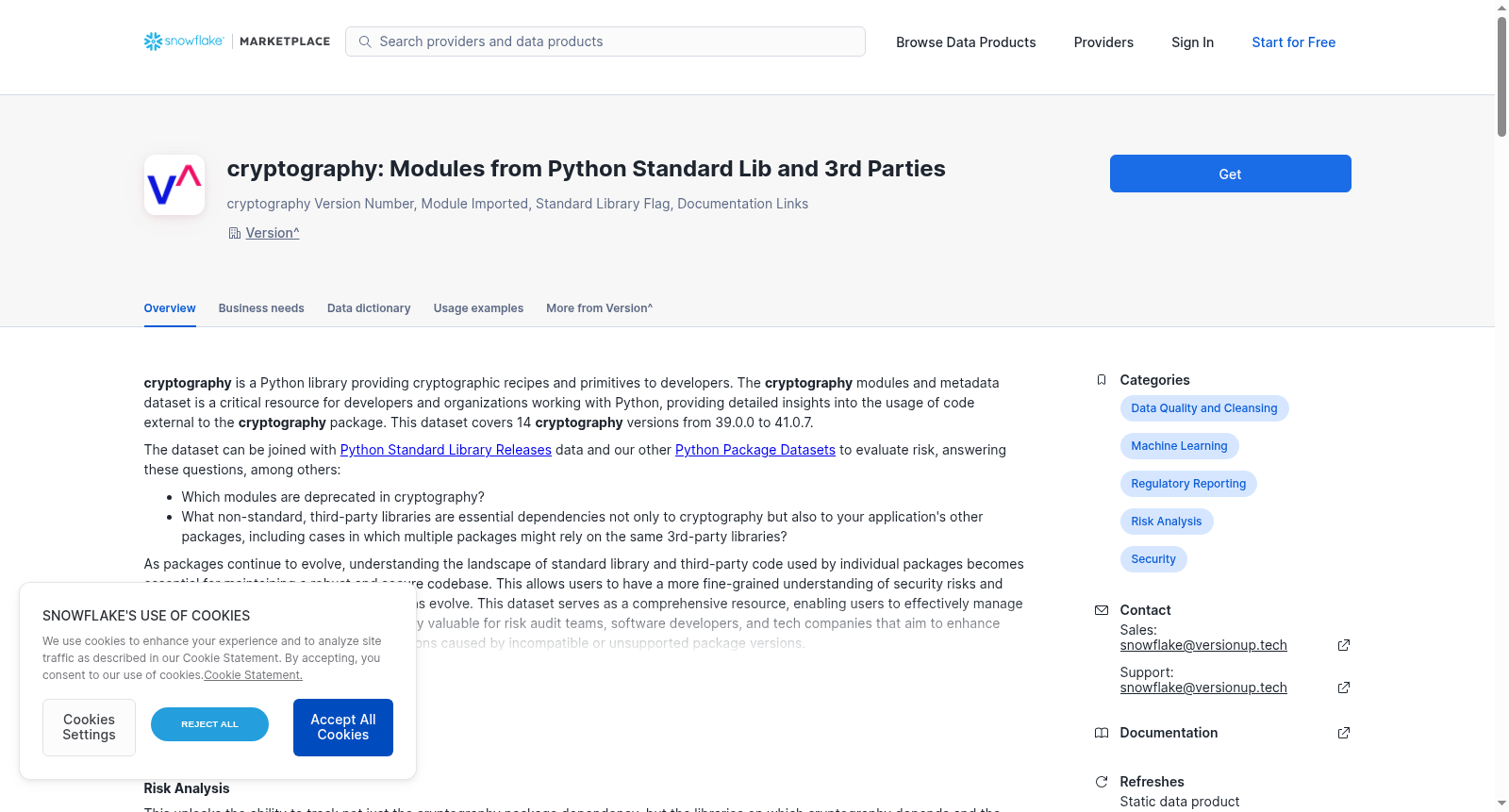Click the cryptography Version Number subtitle text
The image size is (1509, 812).
(x=518, y=204)
